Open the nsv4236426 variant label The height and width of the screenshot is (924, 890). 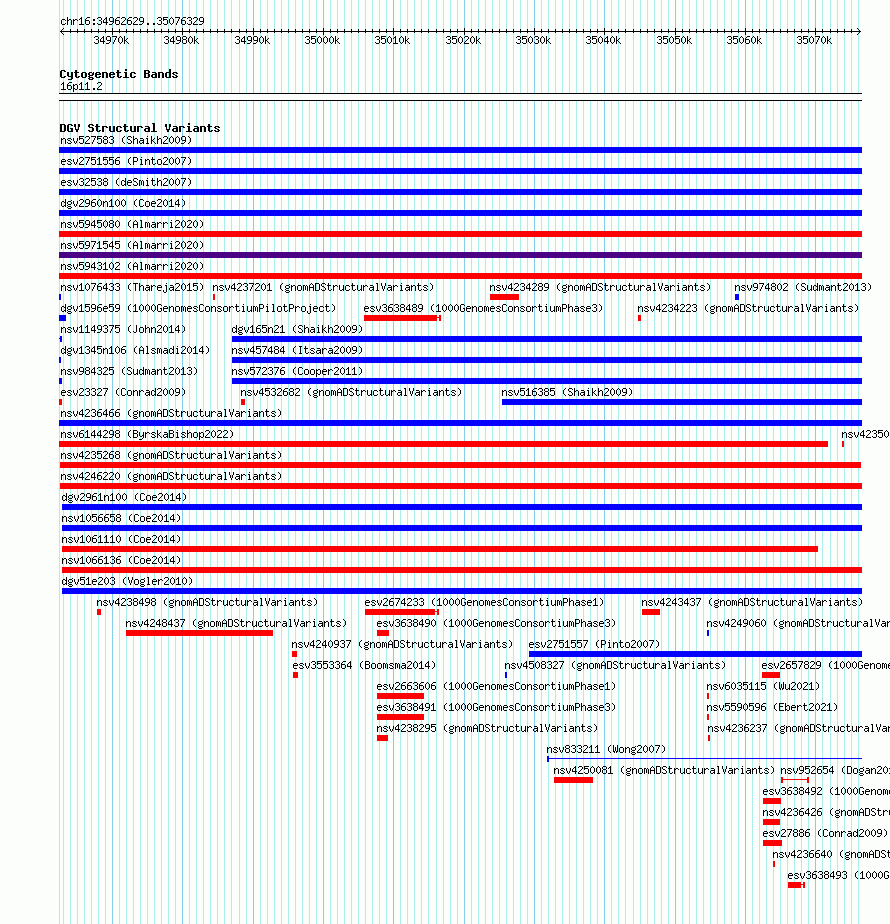(826, 812)
